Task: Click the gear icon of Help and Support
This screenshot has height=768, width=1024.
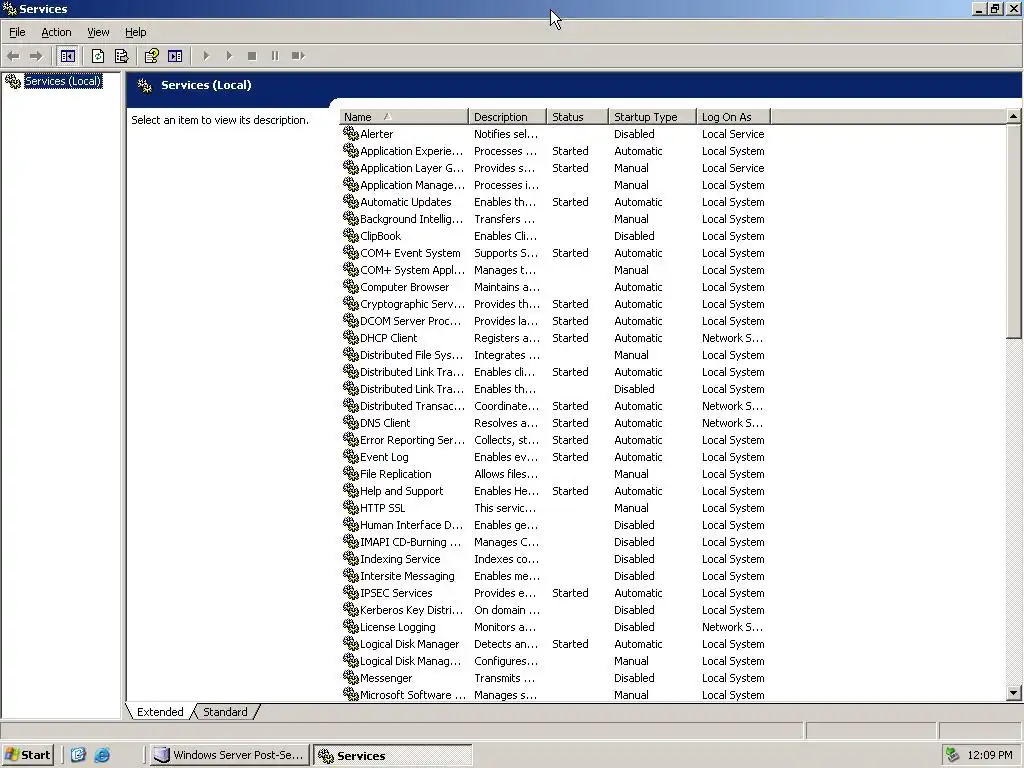Action: [x=351, y=490]
